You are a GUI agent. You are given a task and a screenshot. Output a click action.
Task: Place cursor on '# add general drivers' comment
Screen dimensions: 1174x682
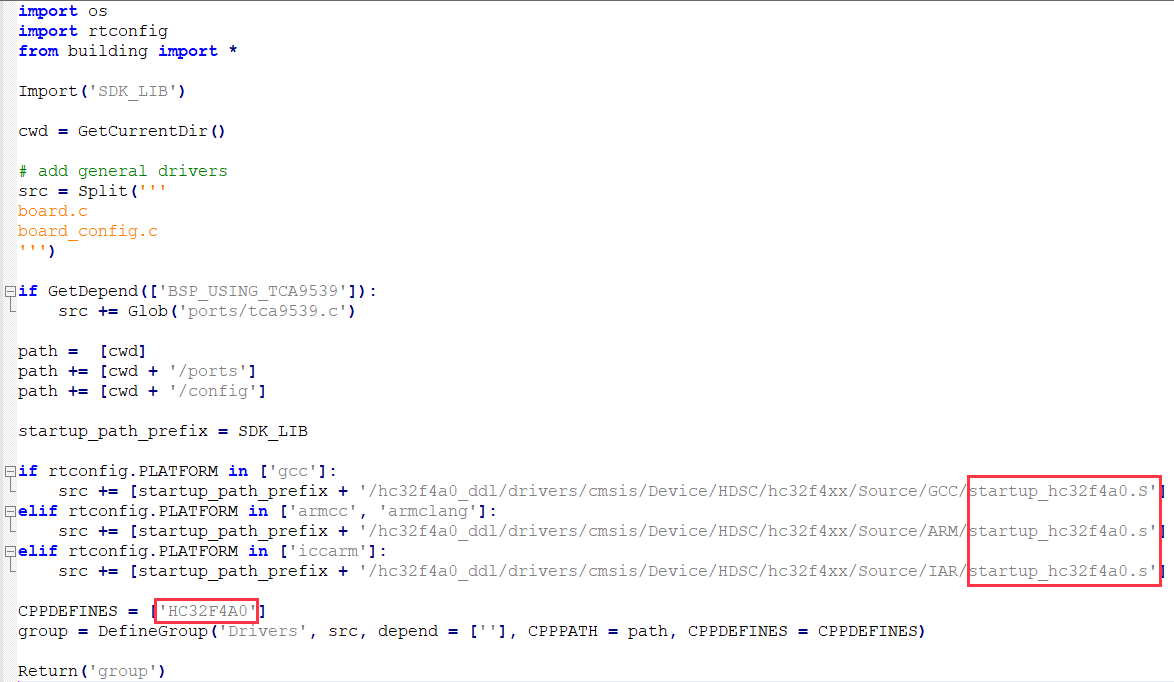pos(123,171)
